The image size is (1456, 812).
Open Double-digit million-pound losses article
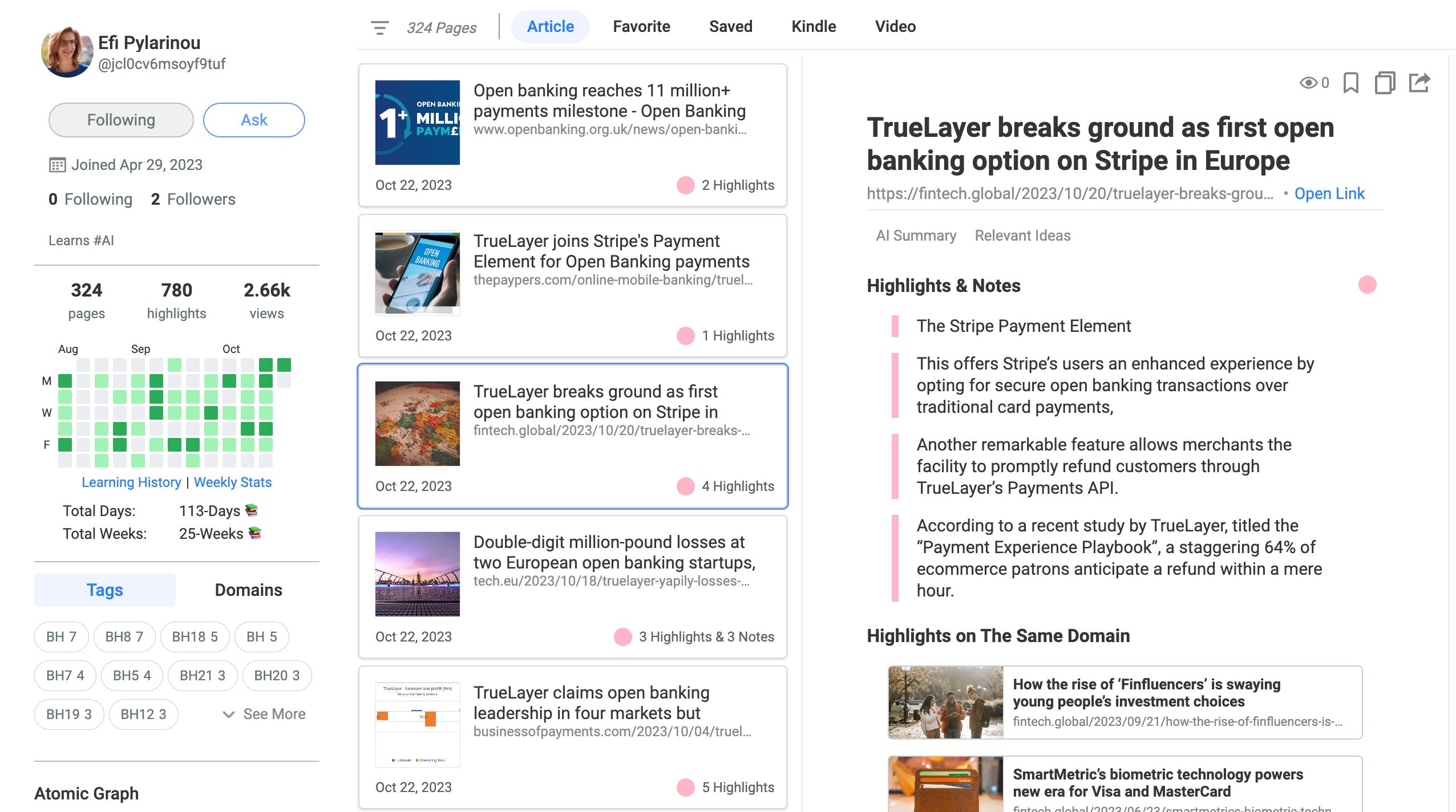(573, 587)
